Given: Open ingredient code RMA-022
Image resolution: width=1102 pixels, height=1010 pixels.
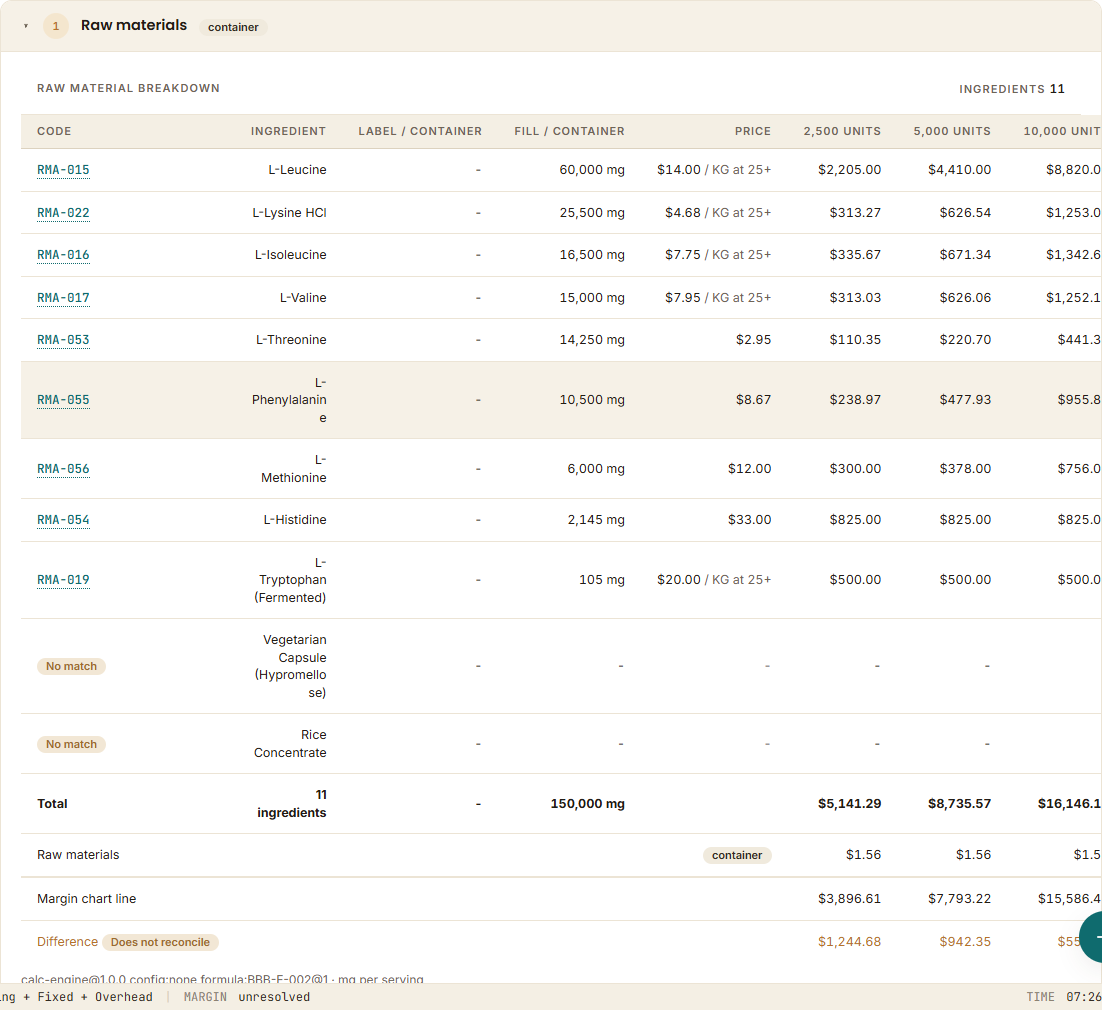Looking at the screenshot, I should (x=63, y=213).
